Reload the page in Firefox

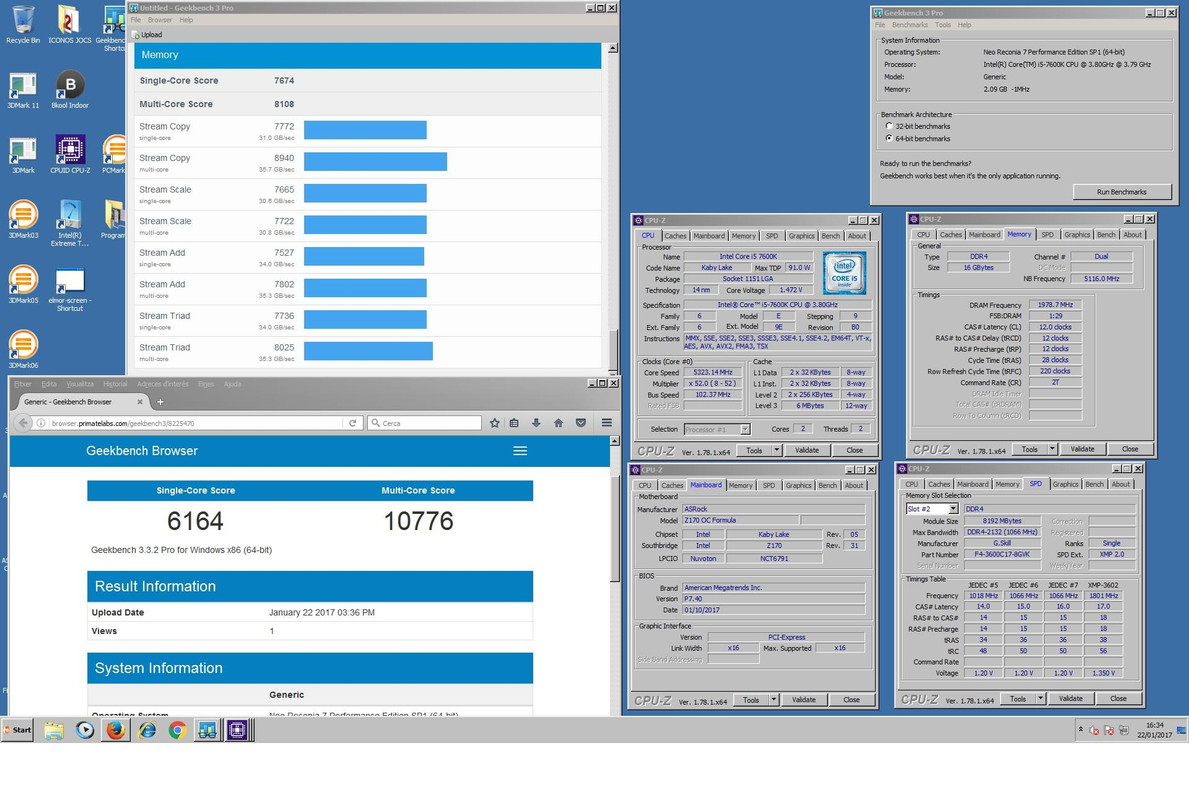point(353,423)
